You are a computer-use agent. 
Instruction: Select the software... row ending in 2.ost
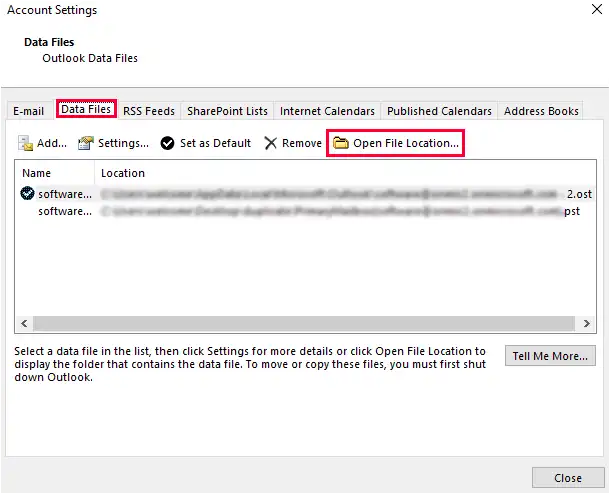coord(305,194)
